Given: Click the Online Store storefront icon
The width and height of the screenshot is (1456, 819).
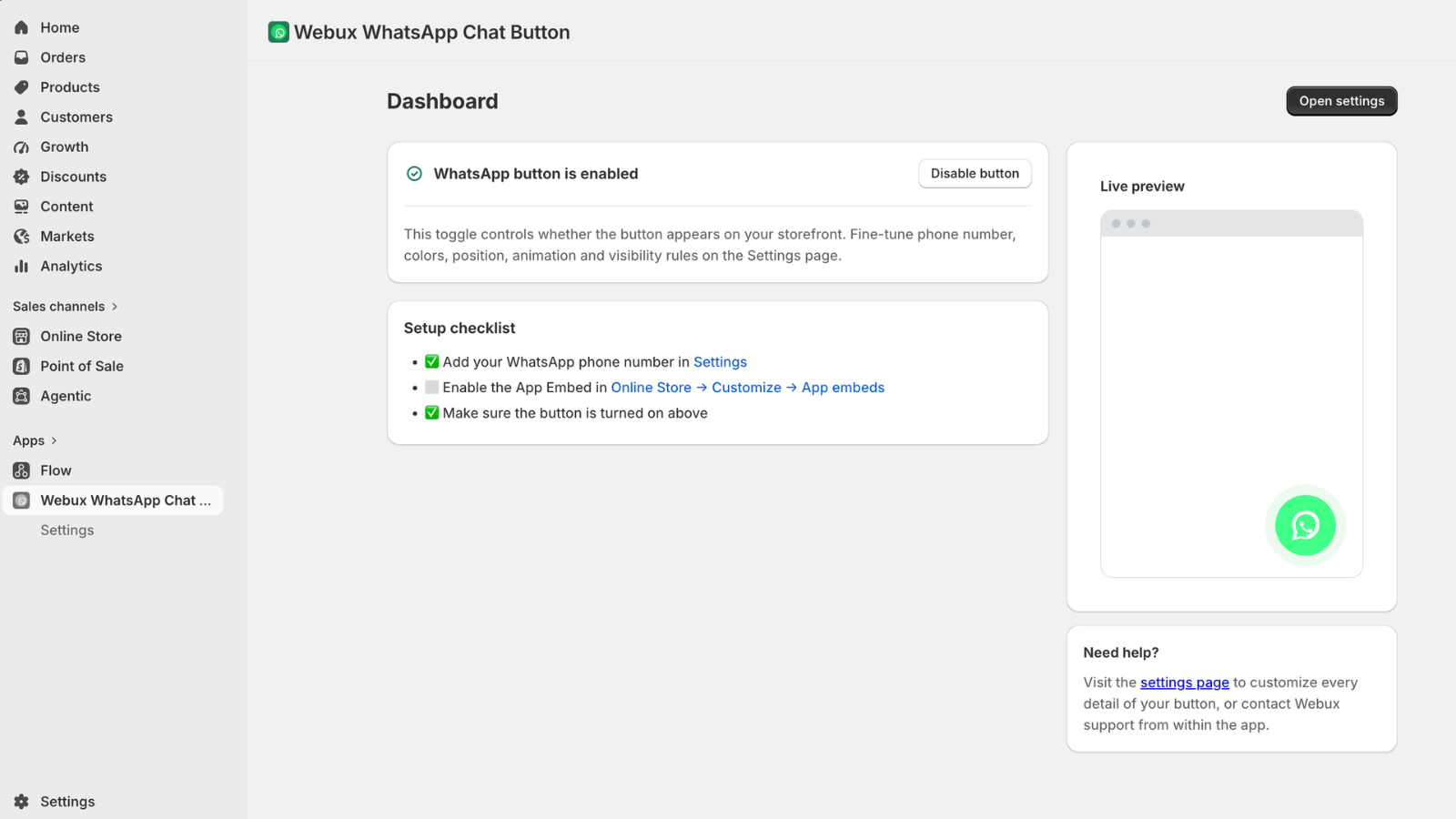Looking at the screenshot, I should point(22,337).
